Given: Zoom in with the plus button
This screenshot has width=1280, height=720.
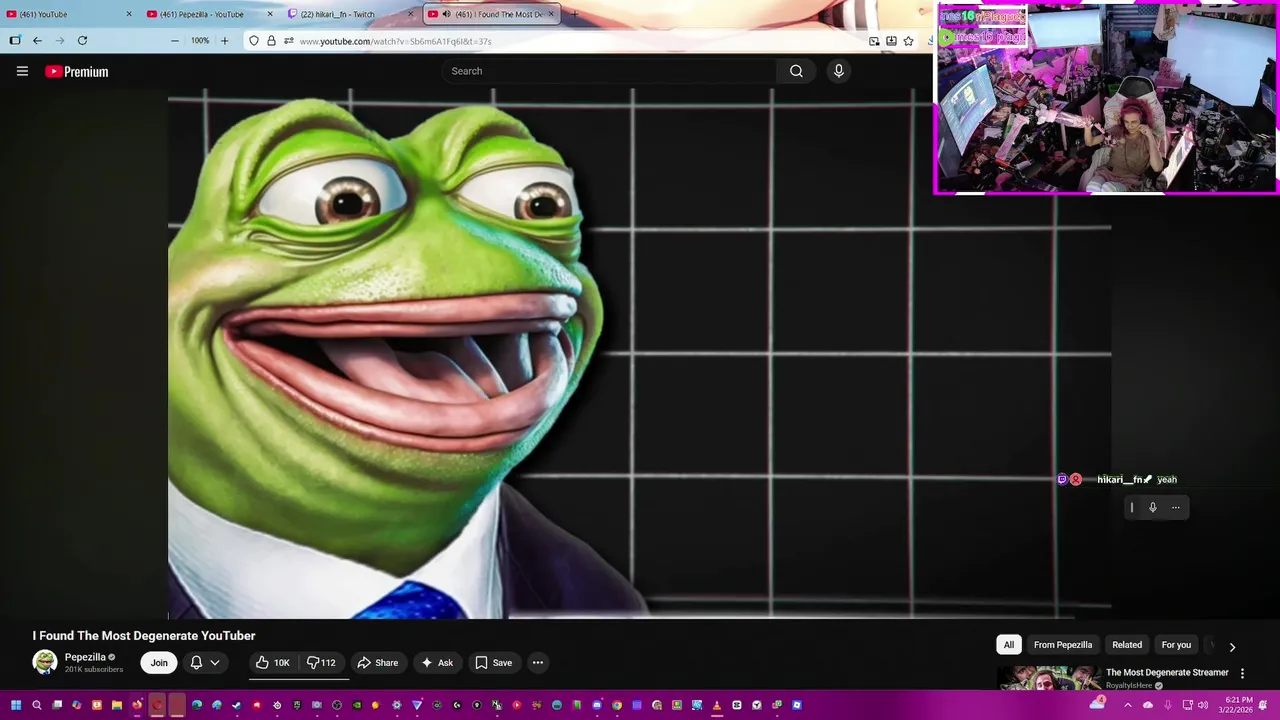Looking at the screenshot, I should point(224,41).
